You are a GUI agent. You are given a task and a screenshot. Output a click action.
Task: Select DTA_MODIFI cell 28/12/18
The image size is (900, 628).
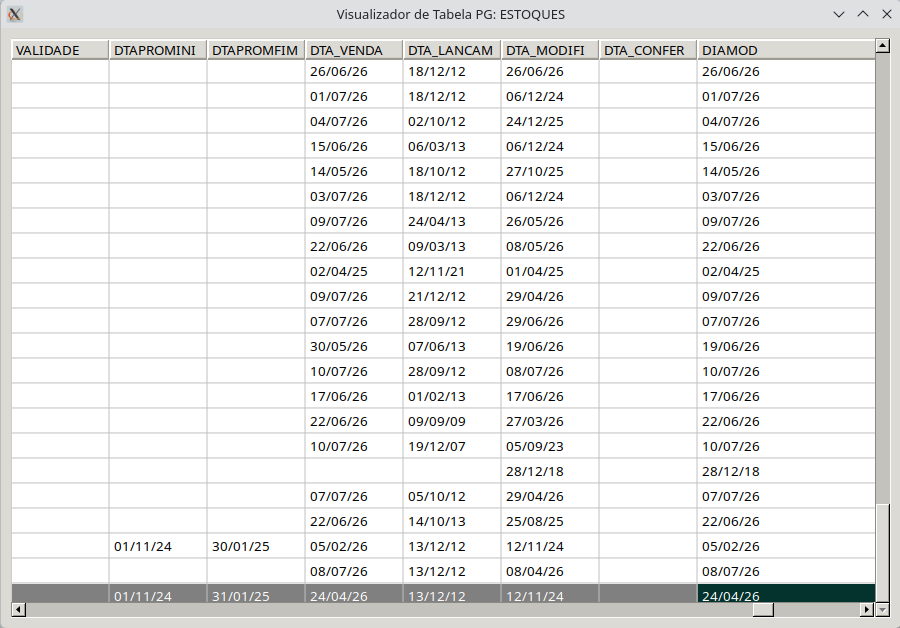[x=550, y=471]
